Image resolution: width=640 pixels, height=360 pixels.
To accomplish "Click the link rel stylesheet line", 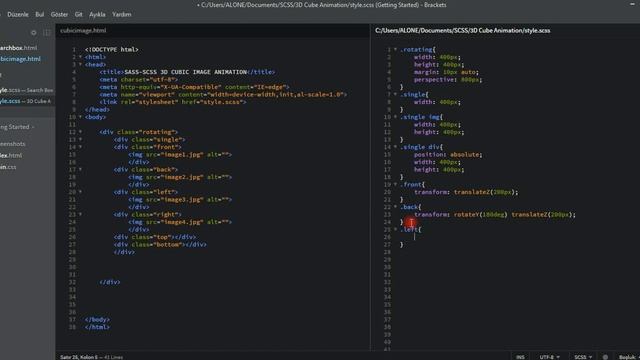I will point(173,102).
